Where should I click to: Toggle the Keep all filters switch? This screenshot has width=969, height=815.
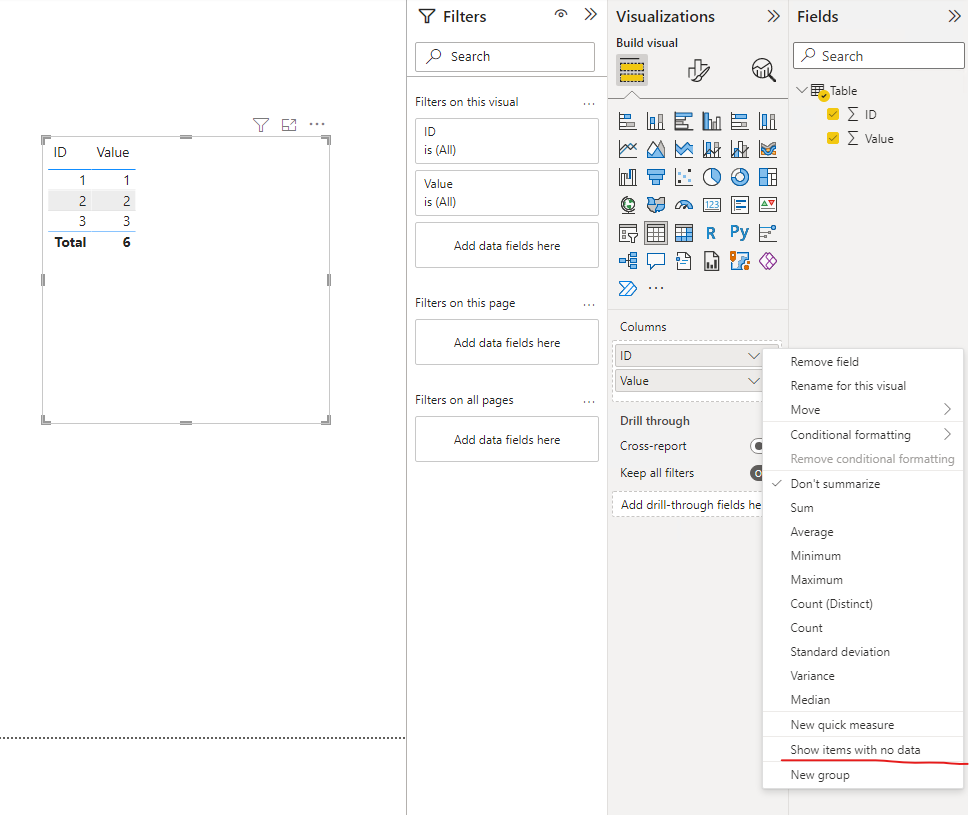coord(757,473)
